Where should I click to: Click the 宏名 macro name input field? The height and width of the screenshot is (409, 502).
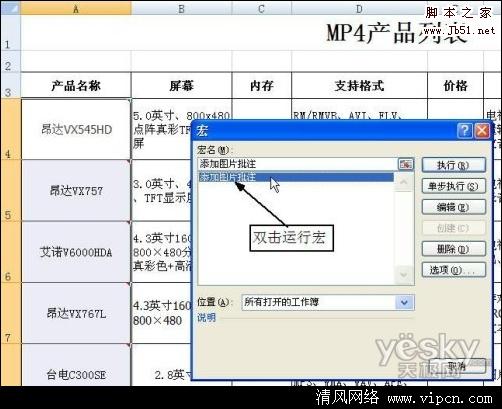[298, 164]
